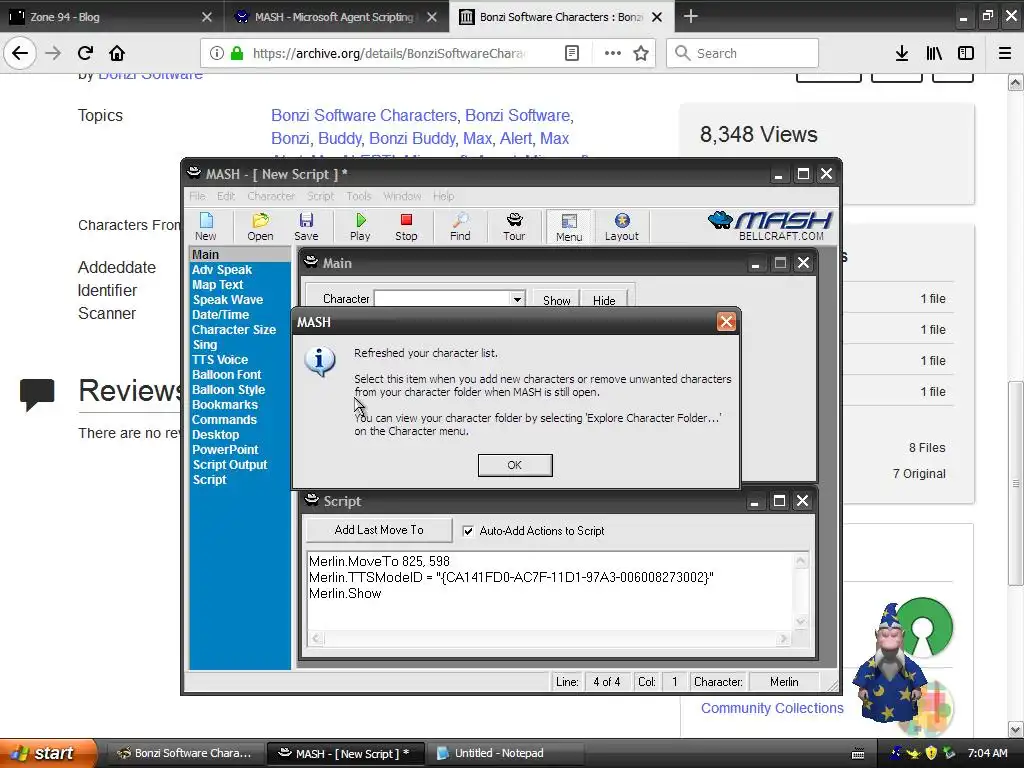The image size is (1024, 768).
Task: Select Balloon Font in the side menu
Action: click(x=227, y=375)
